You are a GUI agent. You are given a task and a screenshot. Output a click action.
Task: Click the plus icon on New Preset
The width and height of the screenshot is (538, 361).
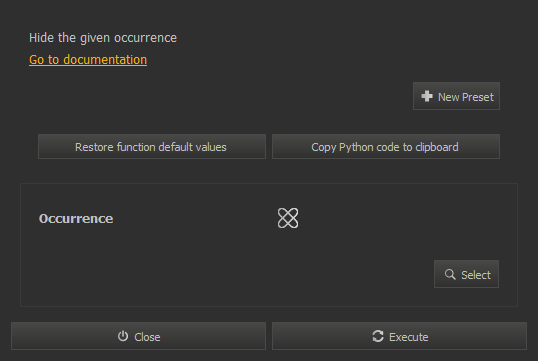(x=426, y=96)
